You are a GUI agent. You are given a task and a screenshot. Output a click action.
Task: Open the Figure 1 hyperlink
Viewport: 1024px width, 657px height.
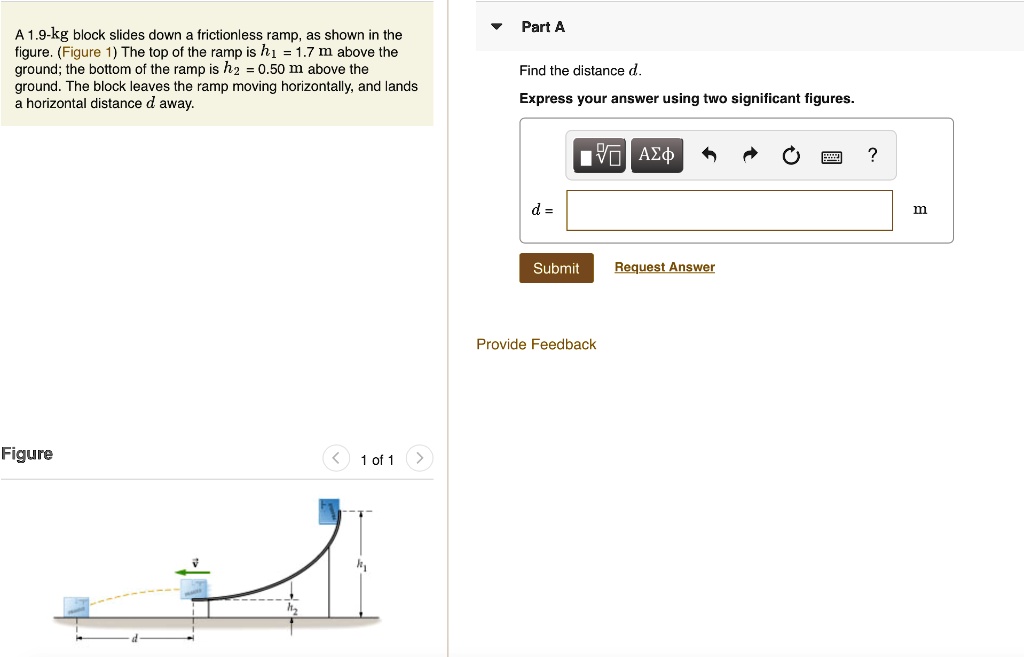86,52
